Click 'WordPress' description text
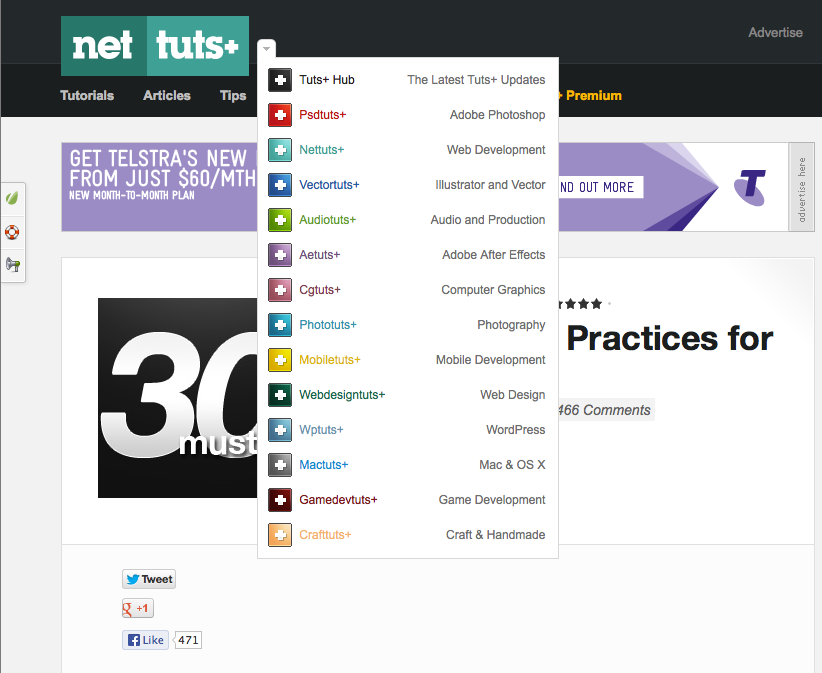The height and width of the screenshot is (673, 822). tap(515, 430)
